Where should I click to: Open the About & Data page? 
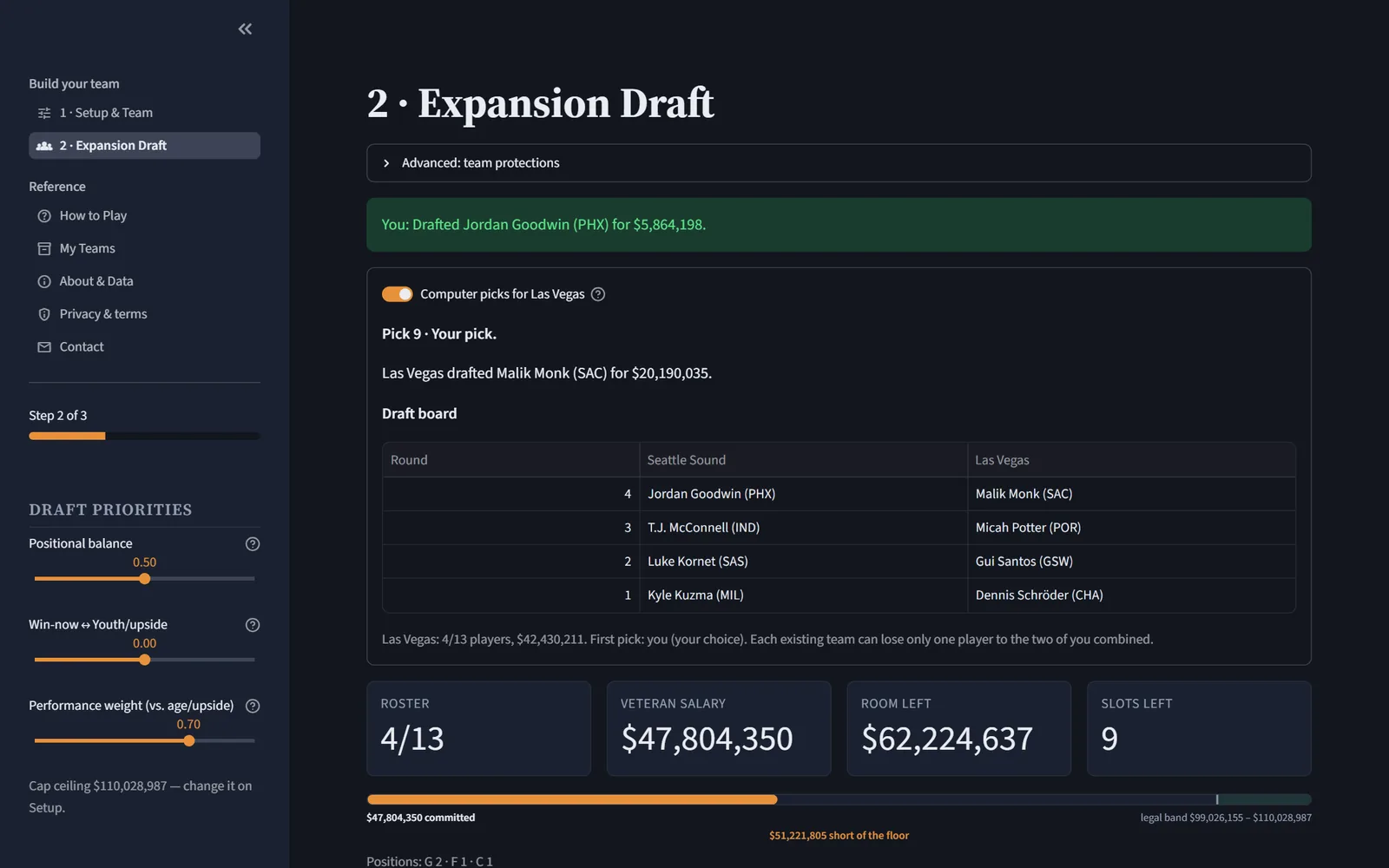pyautogui.click(x=144, y=281)
